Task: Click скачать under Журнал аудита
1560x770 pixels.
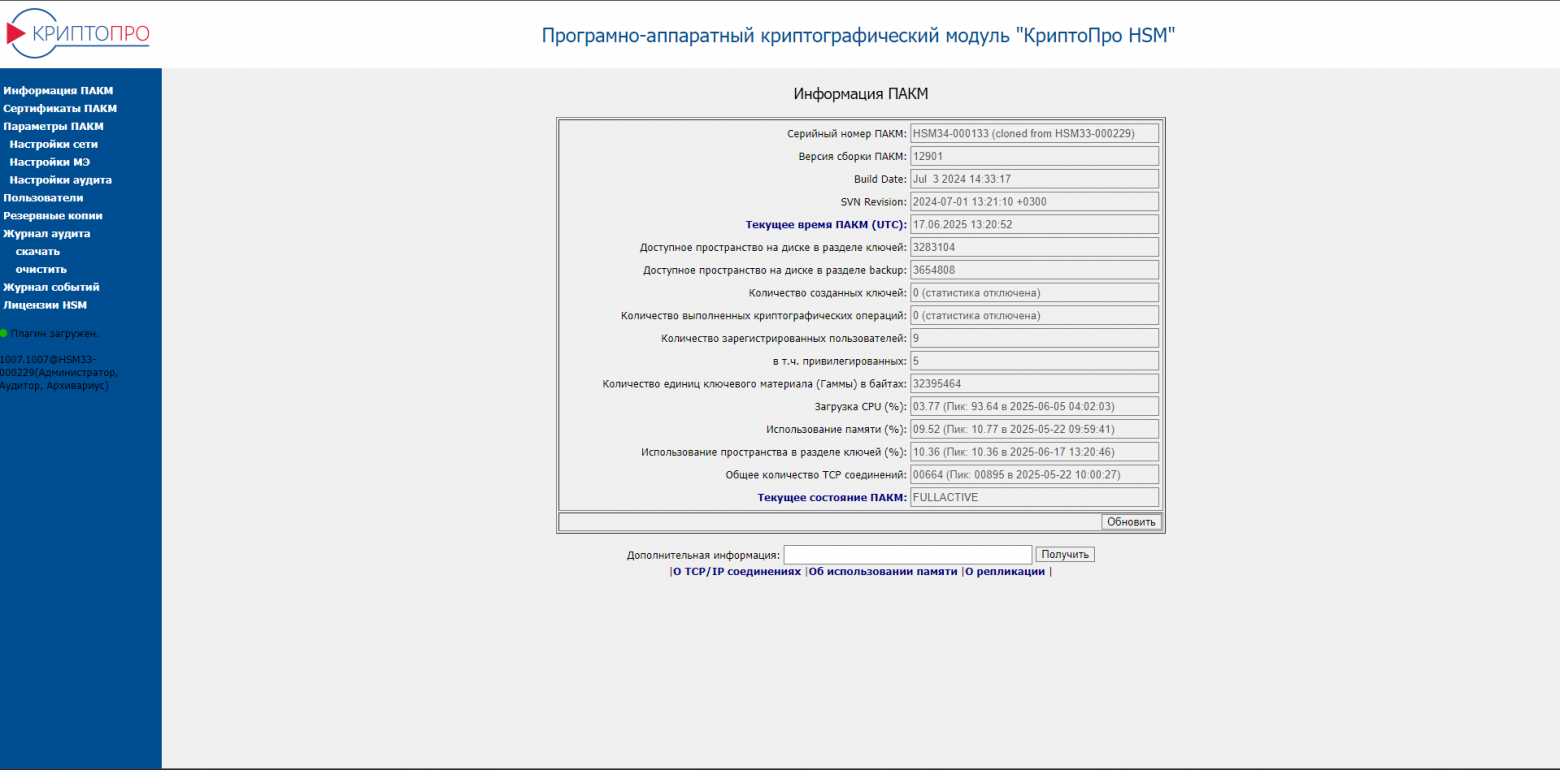Action: tap(37, 251)
